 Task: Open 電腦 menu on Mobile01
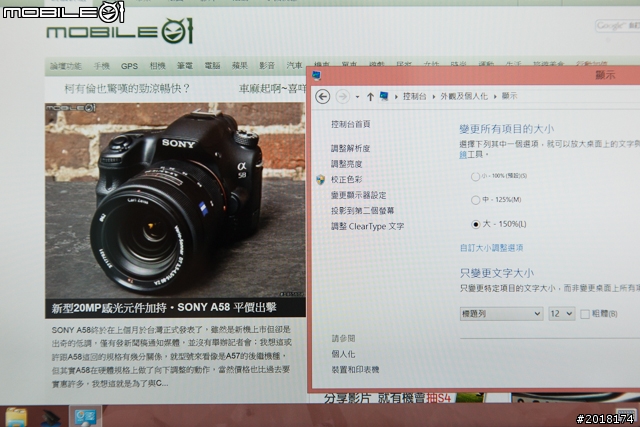[212, 66]
